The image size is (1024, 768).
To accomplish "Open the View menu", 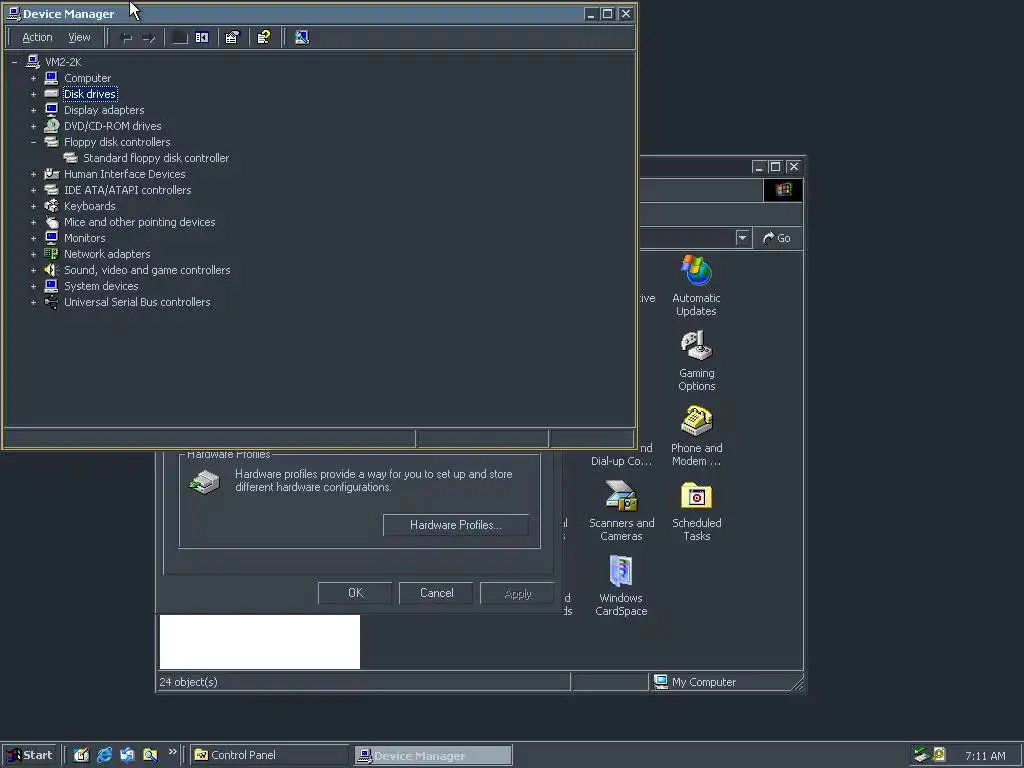I will pos(79,37).
